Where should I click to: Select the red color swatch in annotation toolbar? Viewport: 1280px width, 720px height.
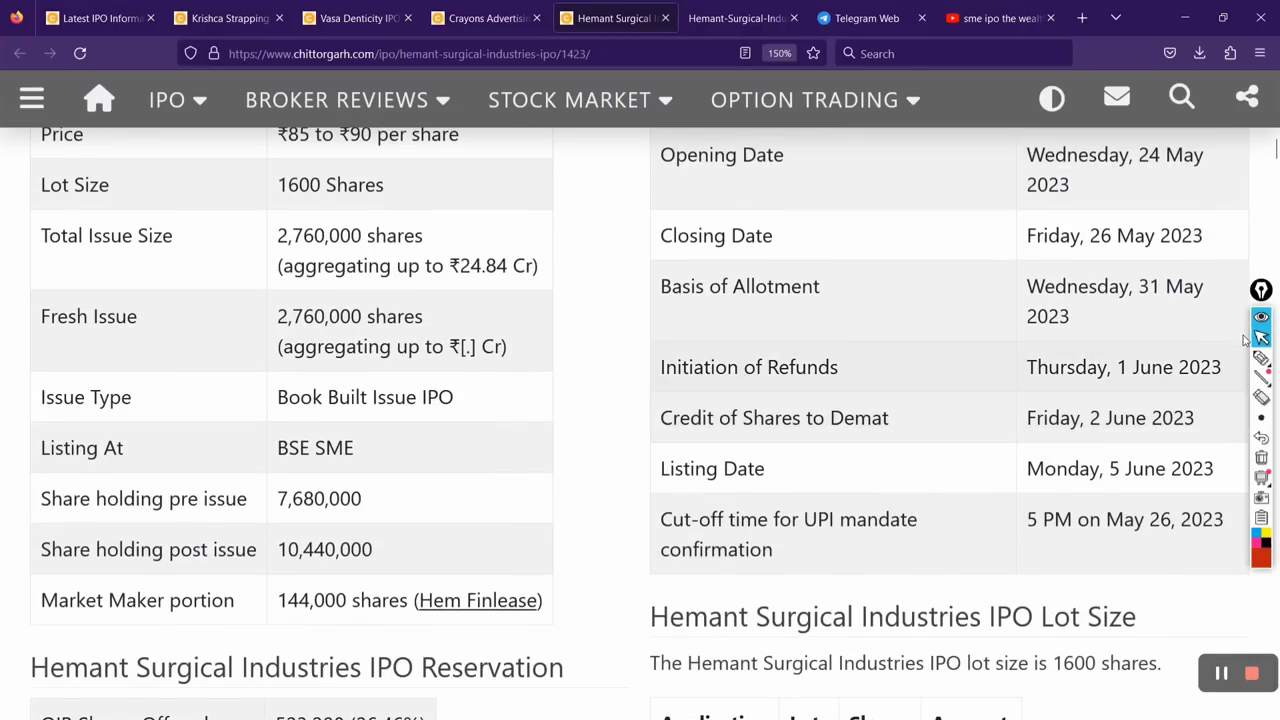(1261, 557)
